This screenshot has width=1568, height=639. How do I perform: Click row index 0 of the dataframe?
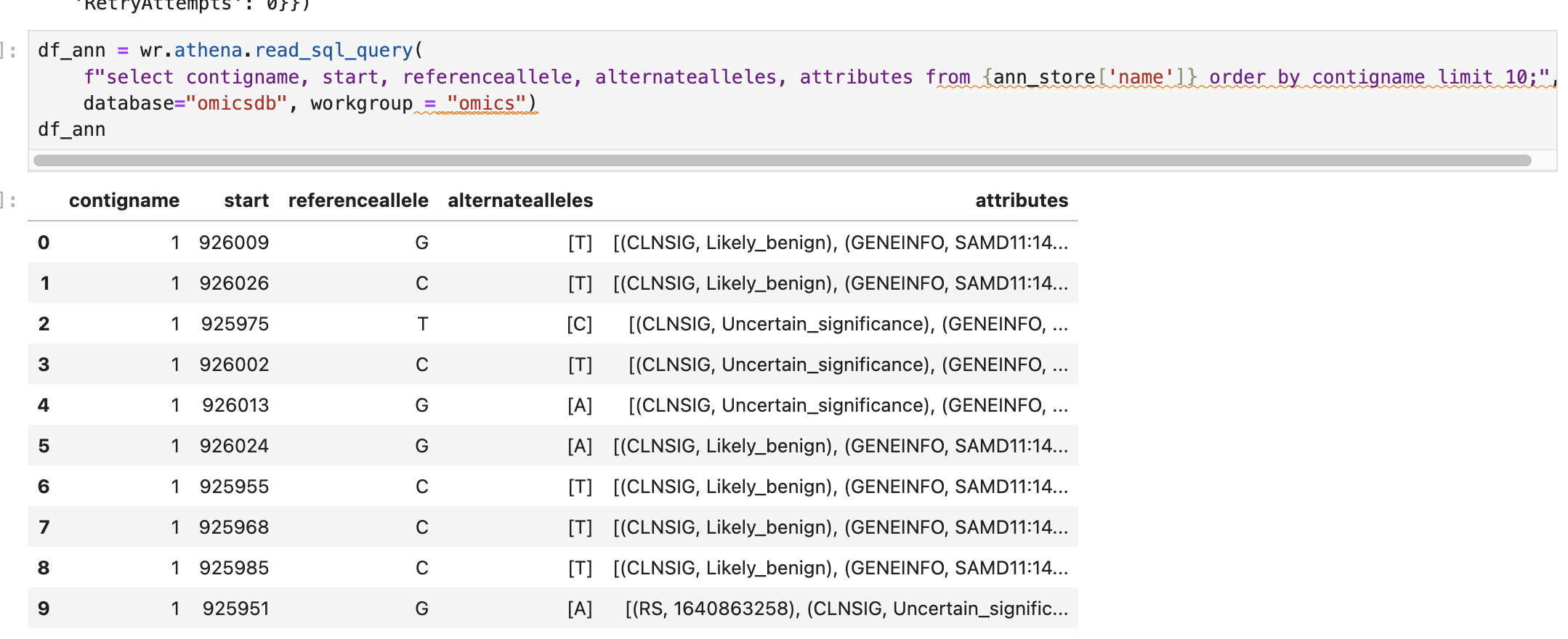click(44, 243)
